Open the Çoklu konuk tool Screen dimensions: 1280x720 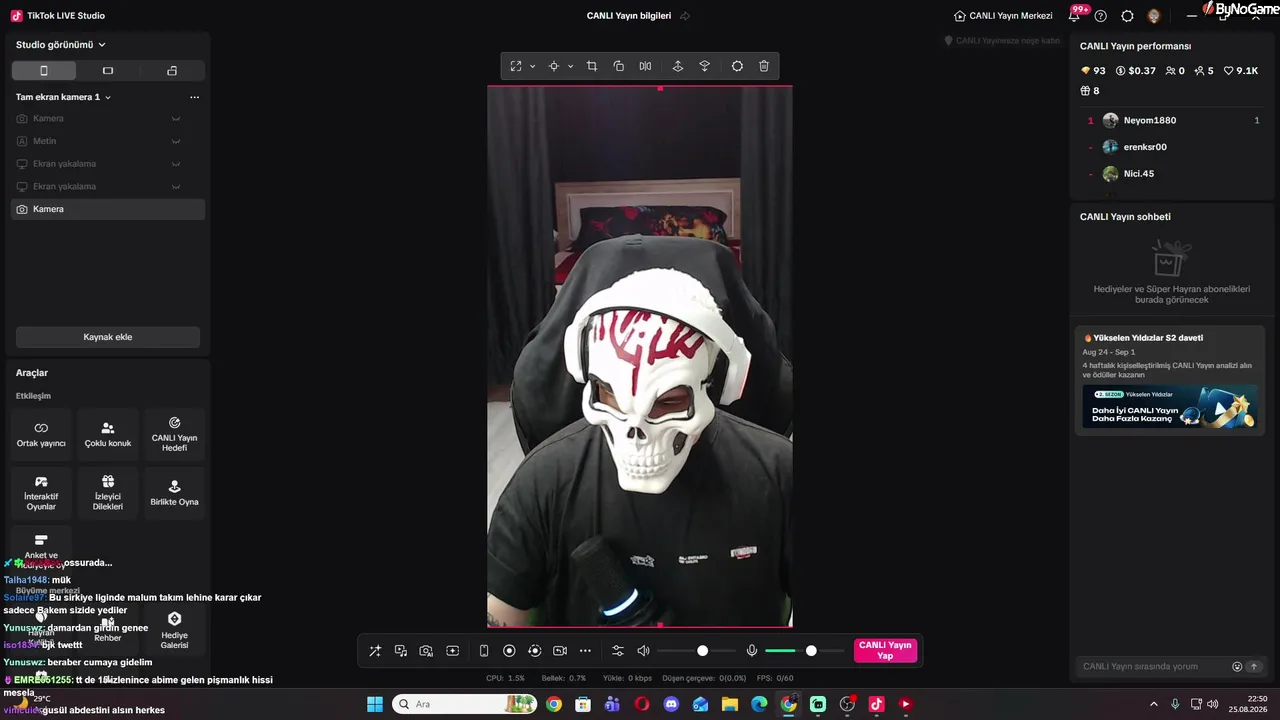click(108, 434)
